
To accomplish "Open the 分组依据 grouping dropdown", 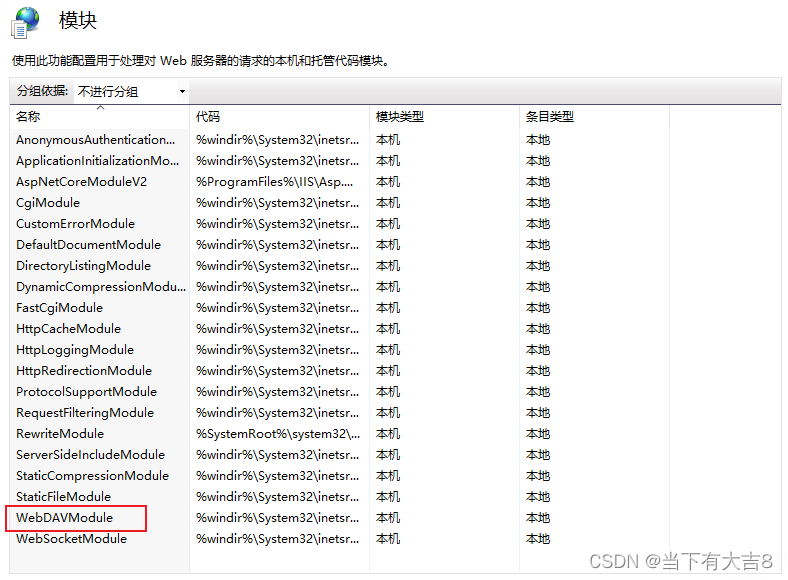I will [132, 92].
